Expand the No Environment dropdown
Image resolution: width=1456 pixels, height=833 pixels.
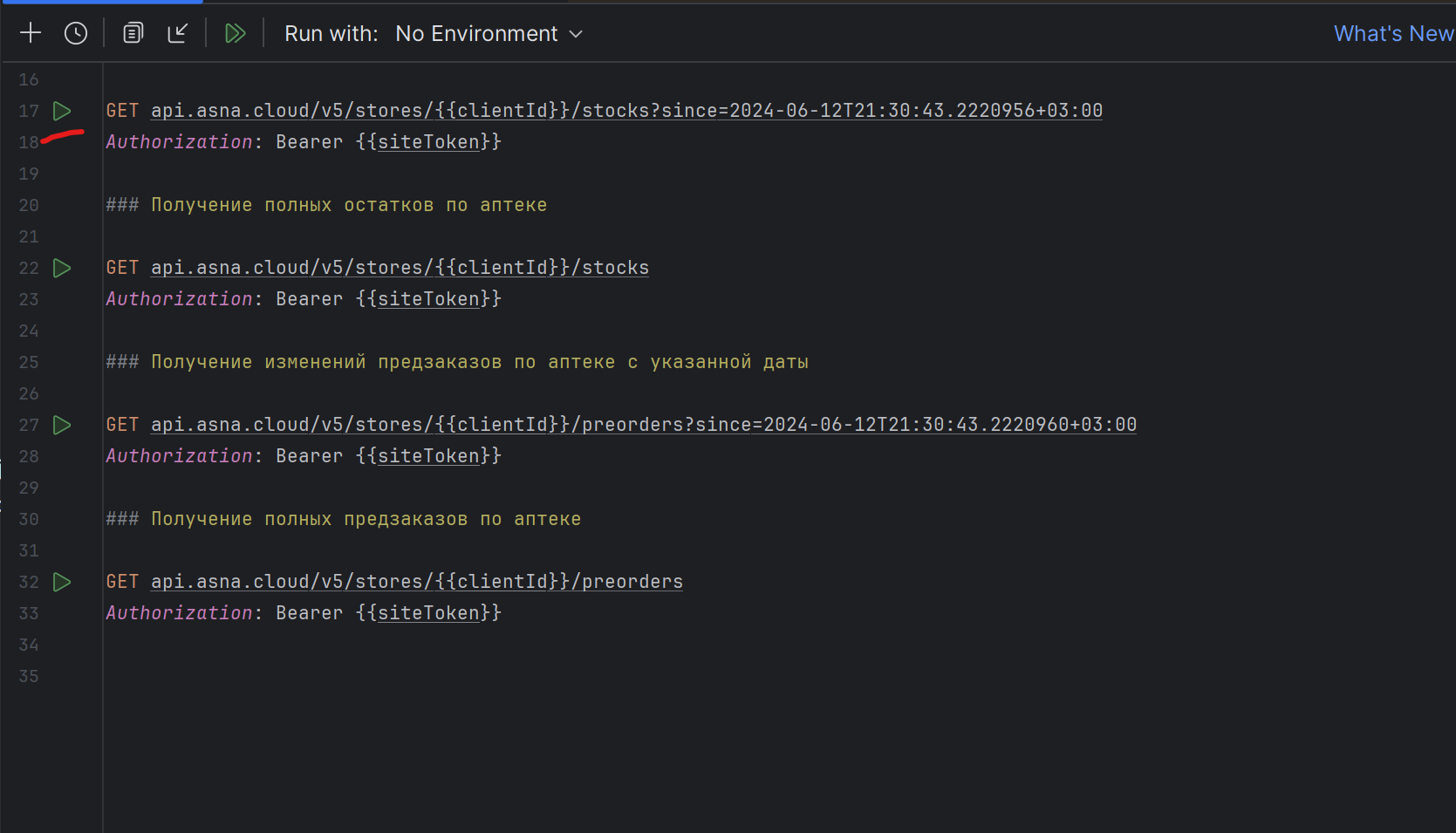(489, 34)
